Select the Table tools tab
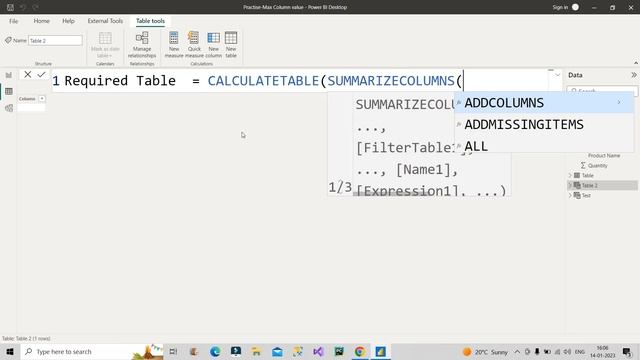This screenshot has height=360, width=640. pos(150,21)
